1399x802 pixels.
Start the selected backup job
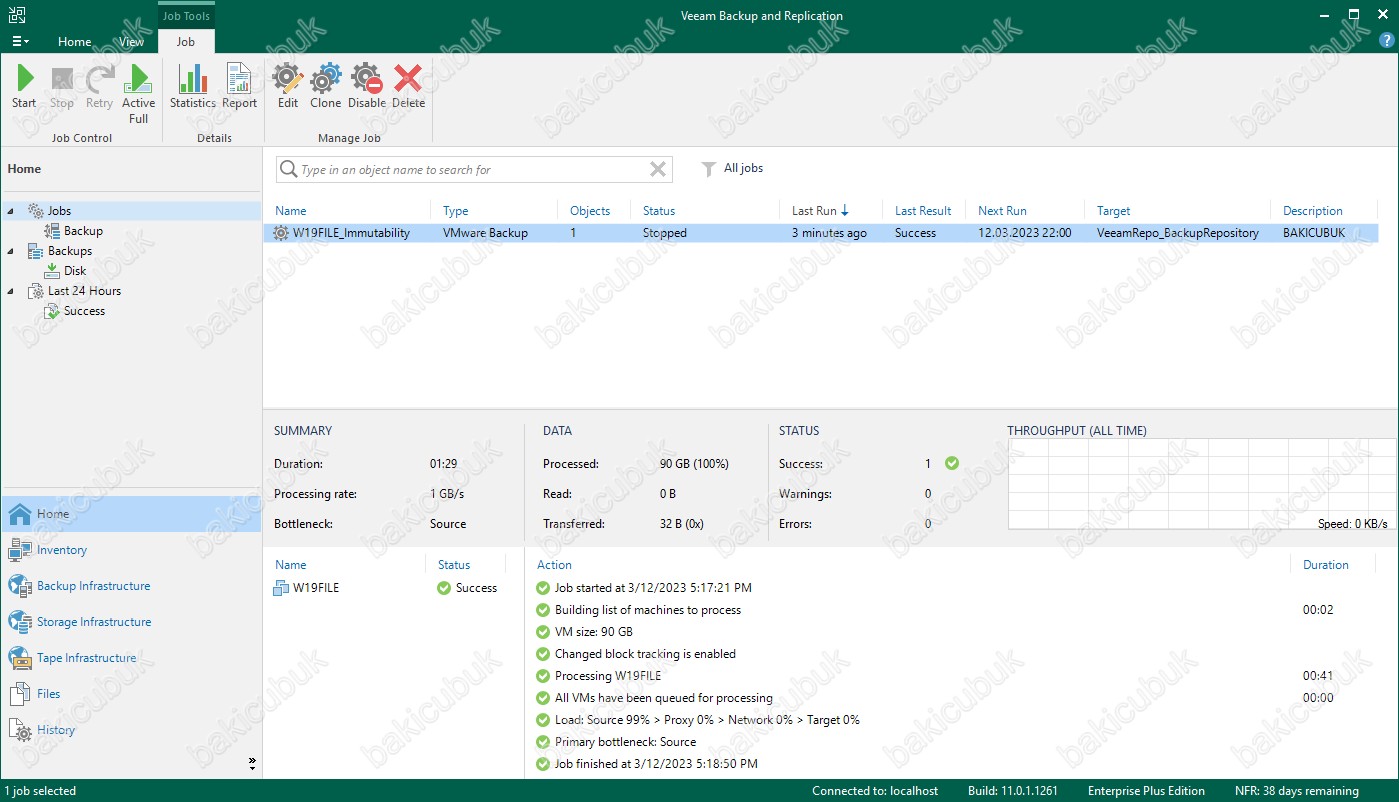(x=24, y=87)
